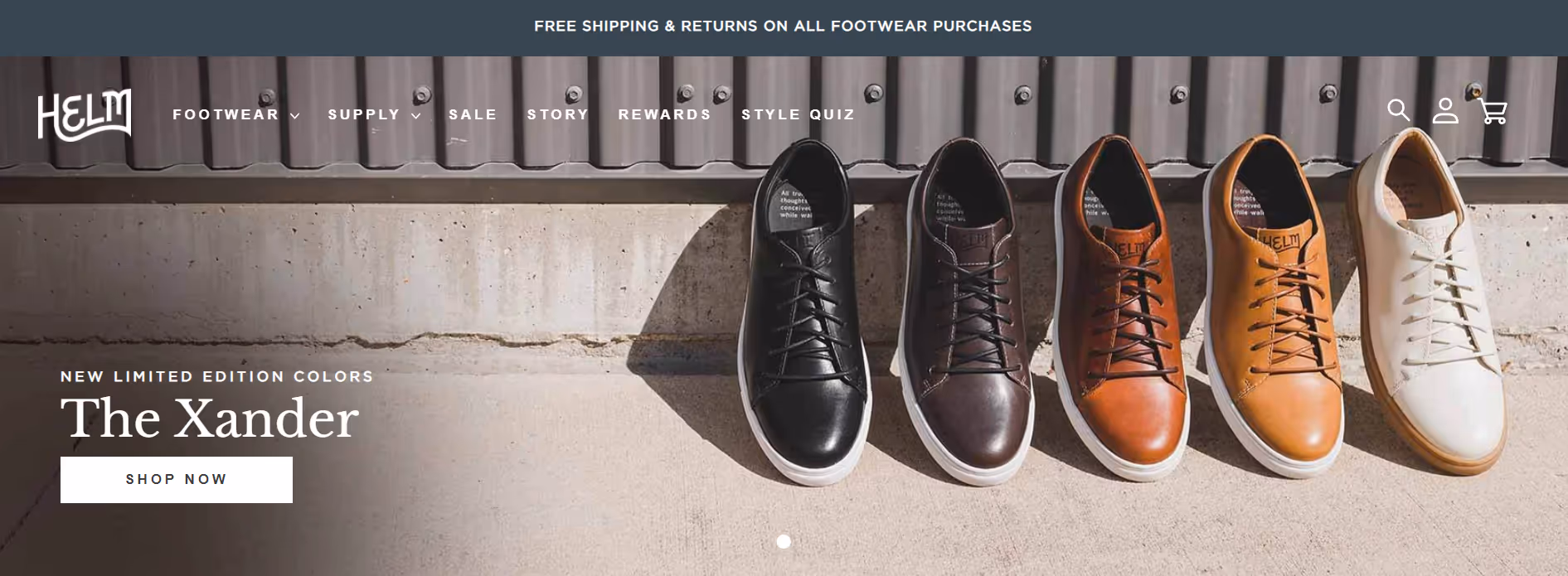Image resolution: width=1568 pixels, height=576 pixels.
Task: Click the SHOP NOW button
Action: (176, 479)
